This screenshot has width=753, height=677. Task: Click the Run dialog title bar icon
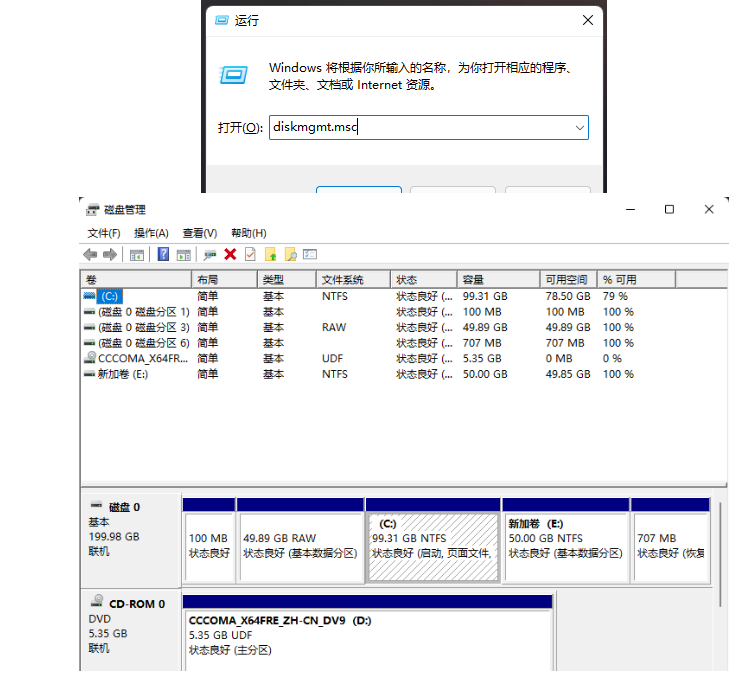click(221, 20)
